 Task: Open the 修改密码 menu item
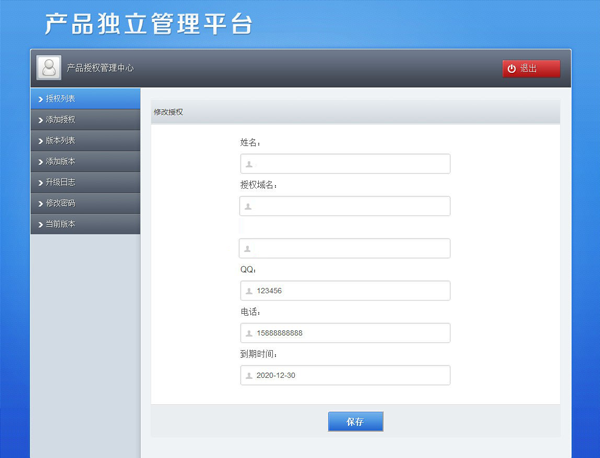click(x=85, y=203)
